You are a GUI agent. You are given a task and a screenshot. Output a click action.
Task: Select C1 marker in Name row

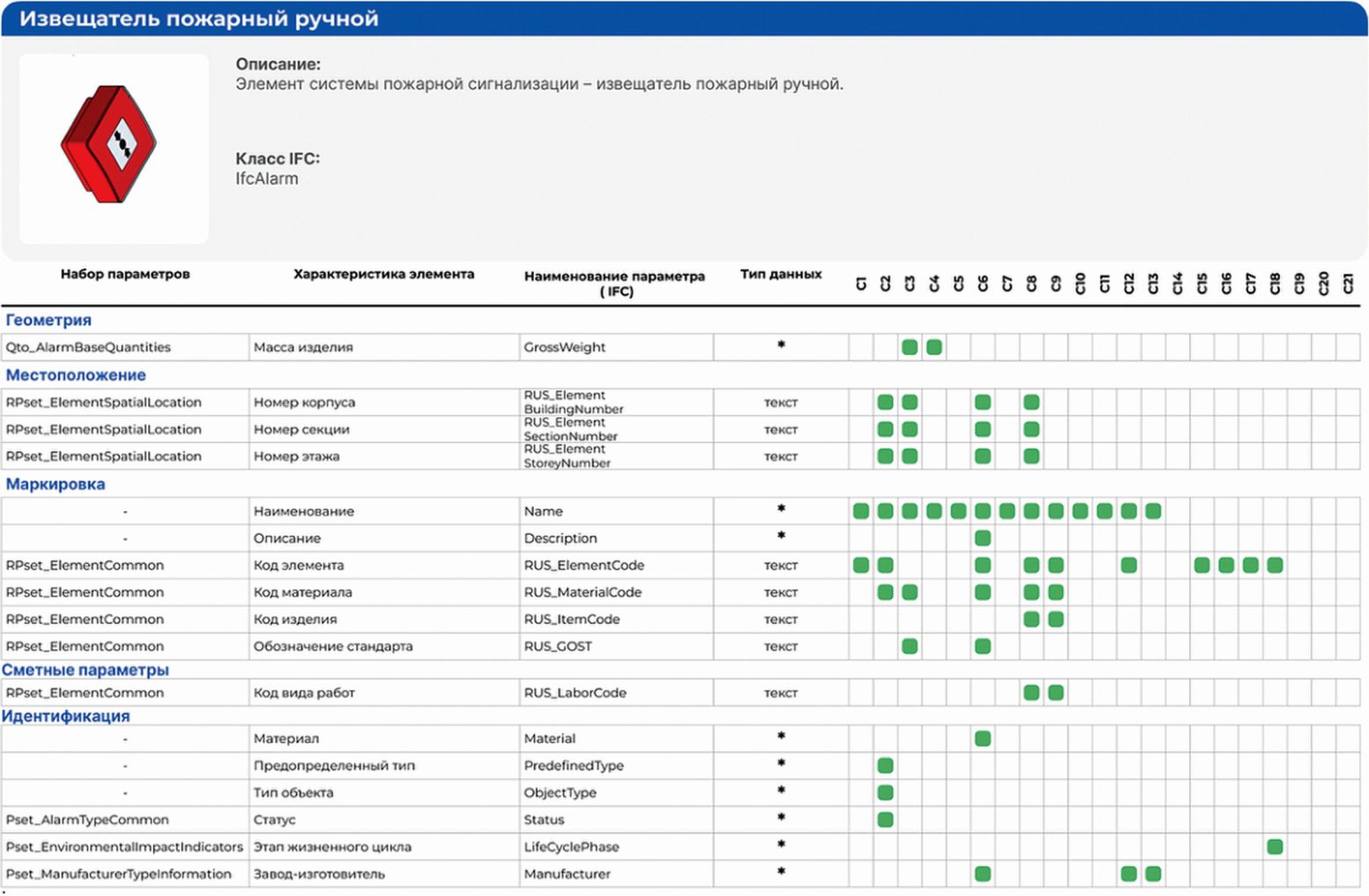point(862,511)
